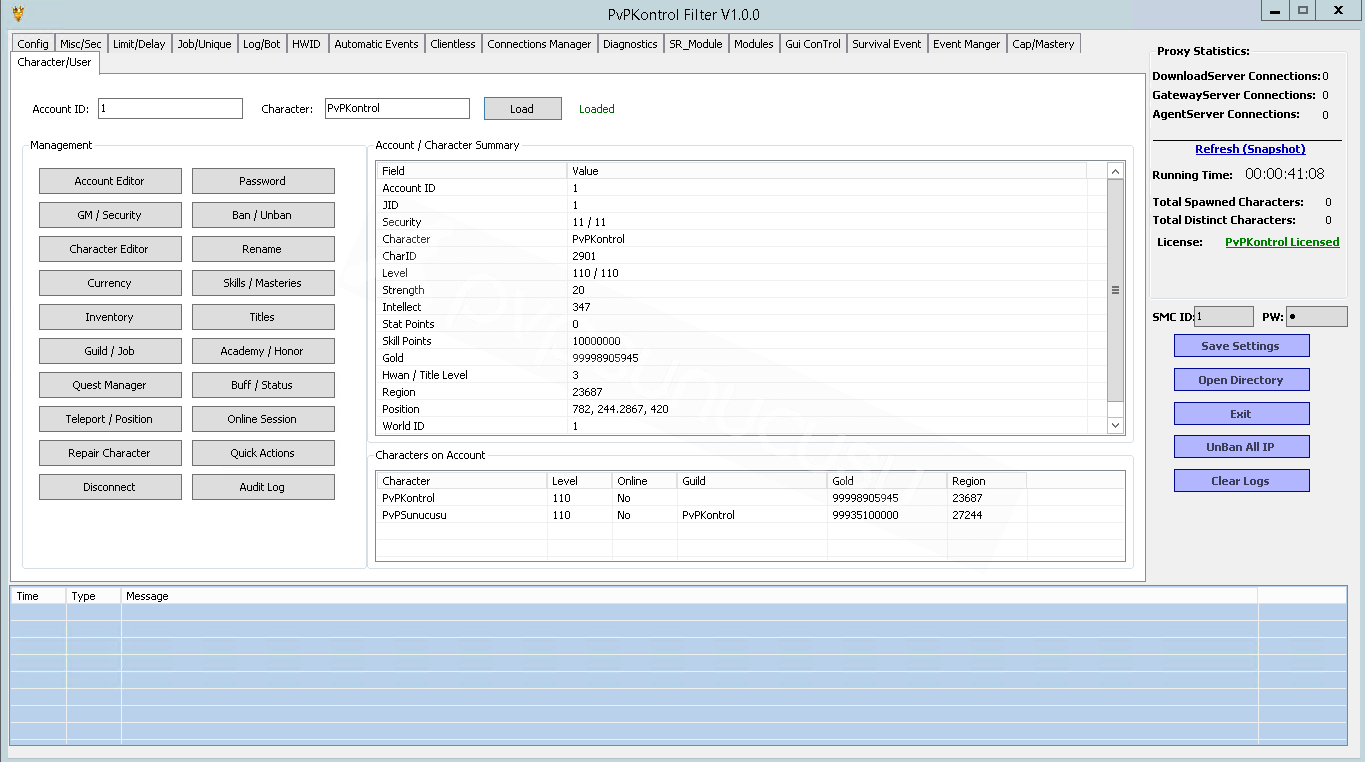Open Teleport / Position tool
Viewport: 1365px width, 762px height.
click(x=110, y=419)
